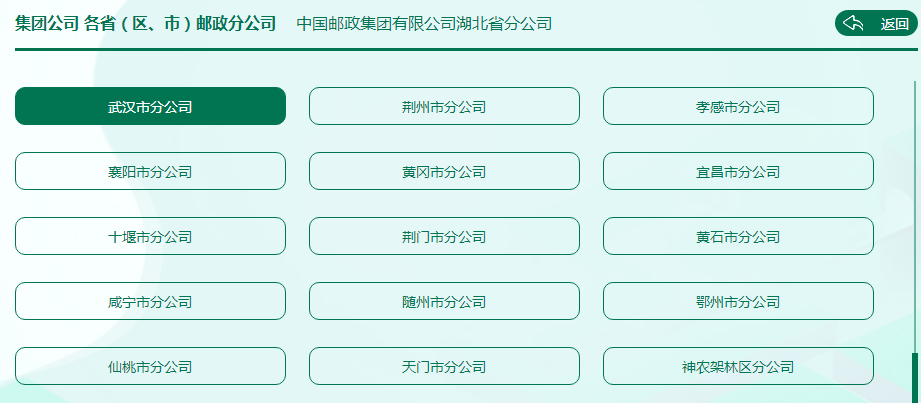Open 黄冈市分公司 branch

click(x=444, y=171)
